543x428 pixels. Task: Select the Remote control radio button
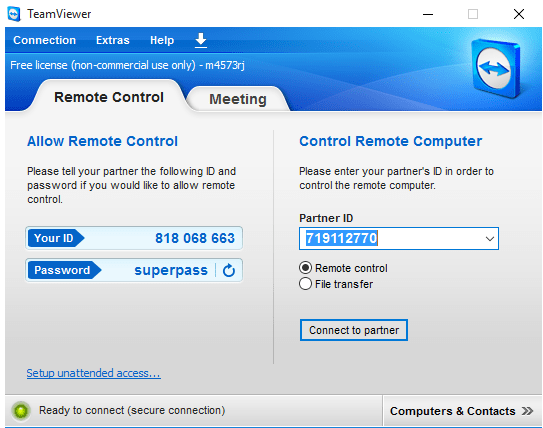(x=305, y=268)
